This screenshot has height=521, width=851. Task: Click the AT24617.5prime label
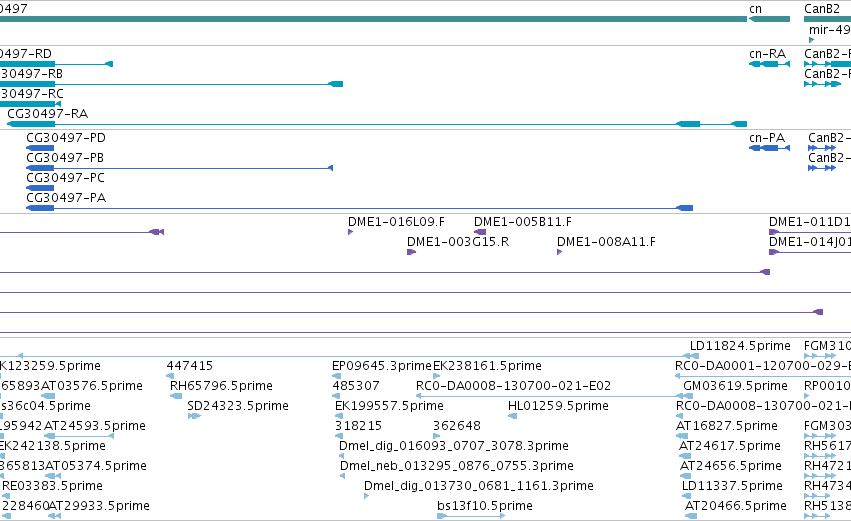click(730, 447)
